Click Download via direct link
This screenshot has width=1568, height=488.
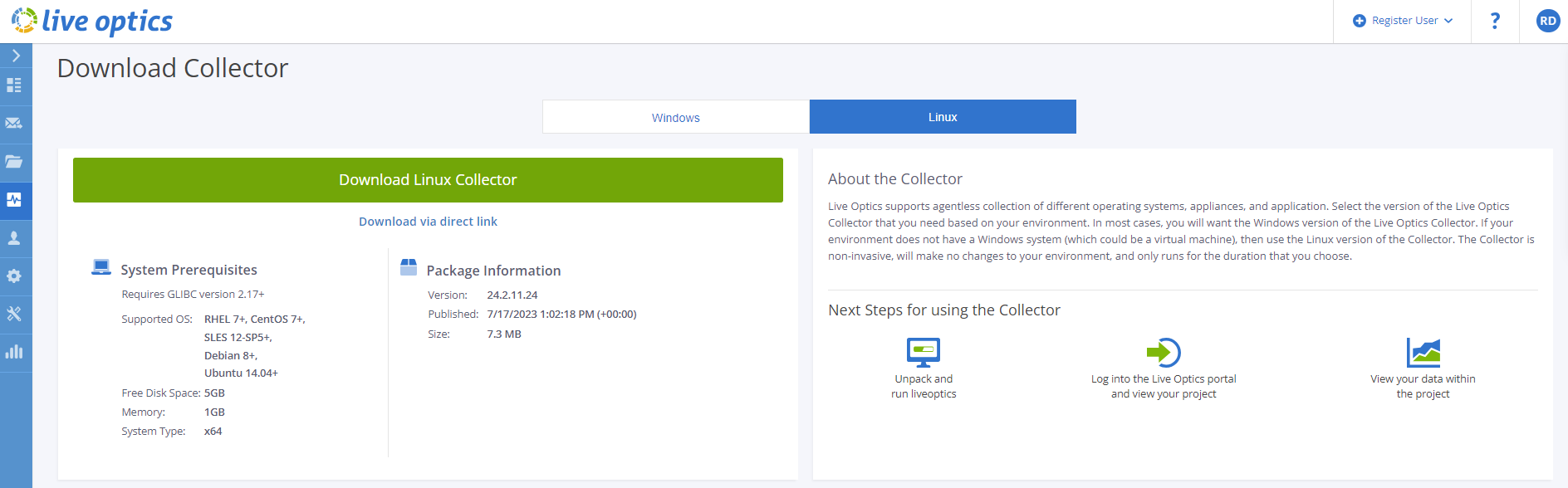428,222
